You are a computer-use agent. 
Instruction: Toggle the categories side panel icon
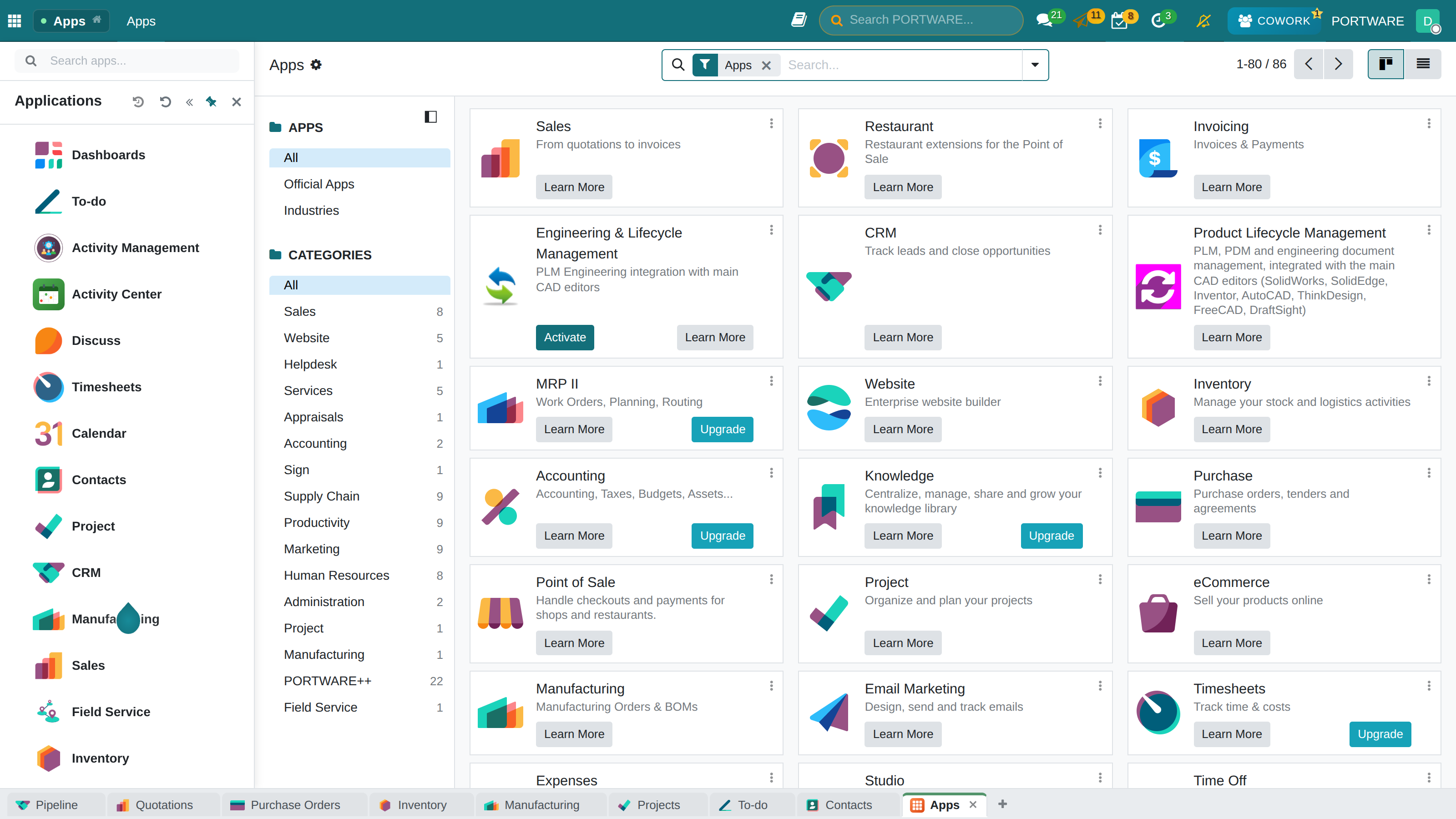pyautogui.click(x=431, y=117)
